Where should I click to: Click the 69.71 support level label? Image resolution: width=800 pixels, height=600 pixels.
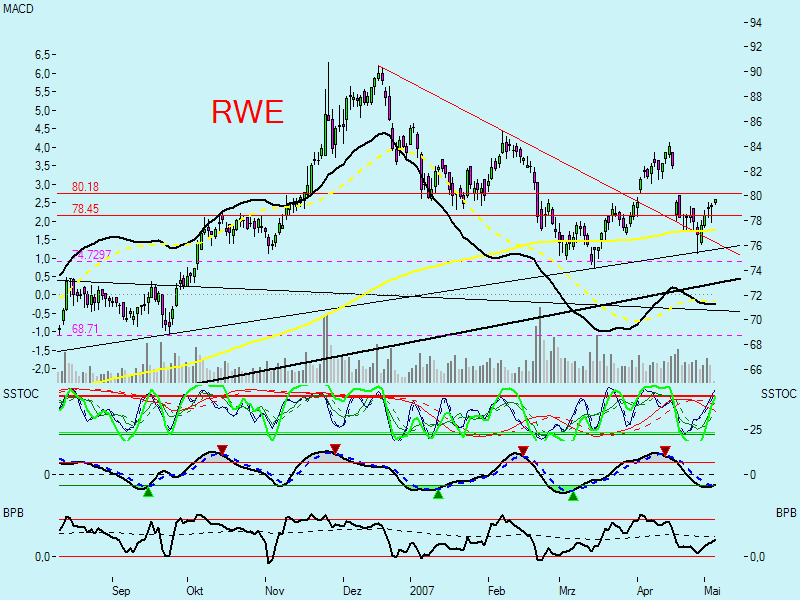tap(84, 328)
